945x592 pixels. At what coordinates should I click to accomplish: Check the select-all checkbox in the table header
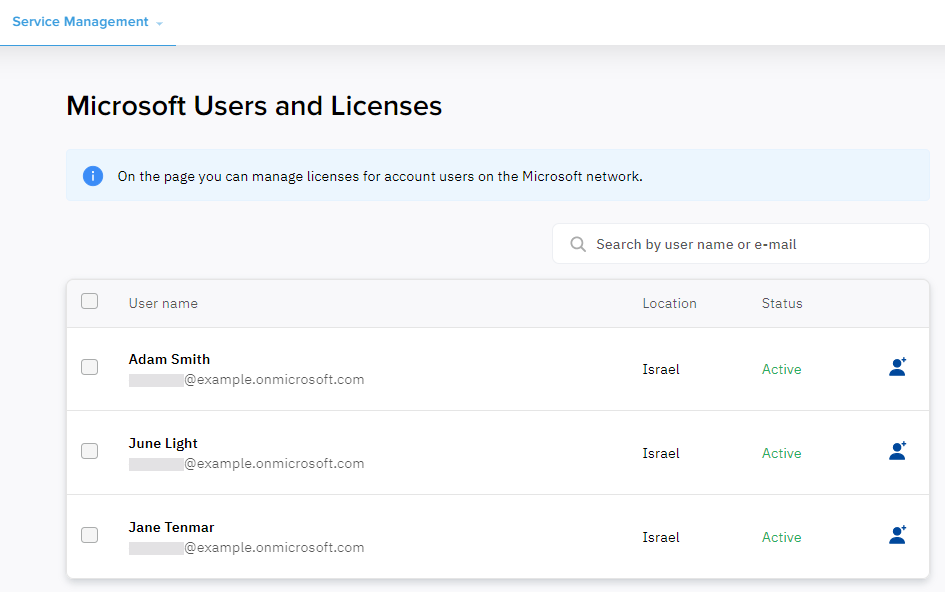pyautogui.click(x=89, y=301)
